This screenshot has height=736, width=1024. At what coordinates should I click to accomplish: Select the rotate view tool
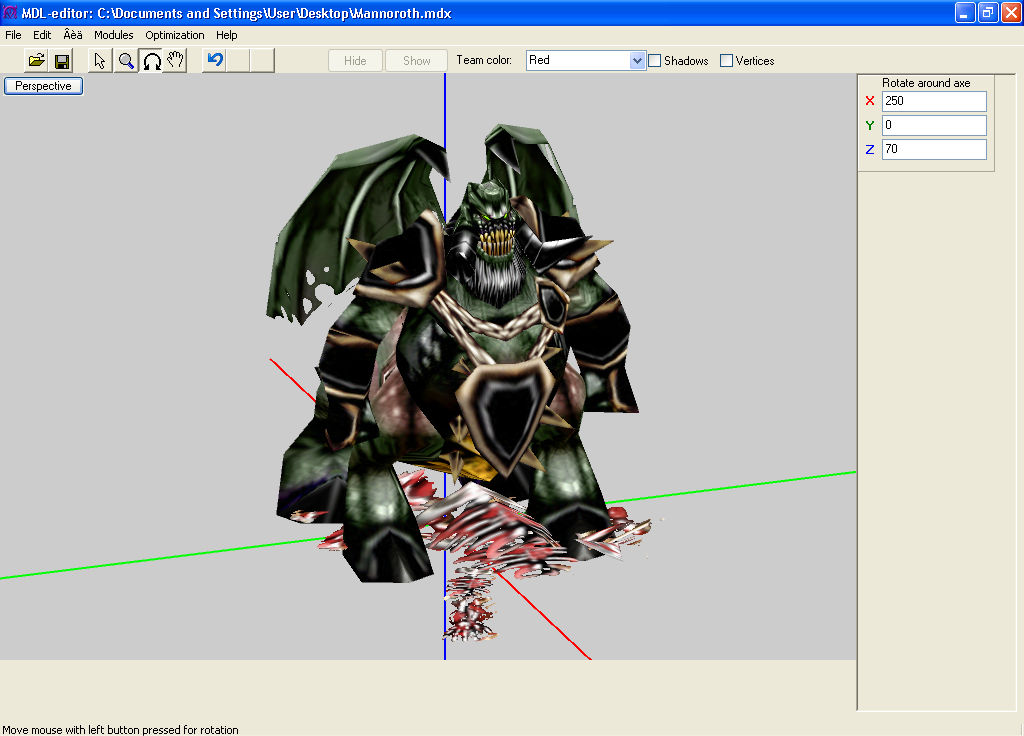click(152, 61)
